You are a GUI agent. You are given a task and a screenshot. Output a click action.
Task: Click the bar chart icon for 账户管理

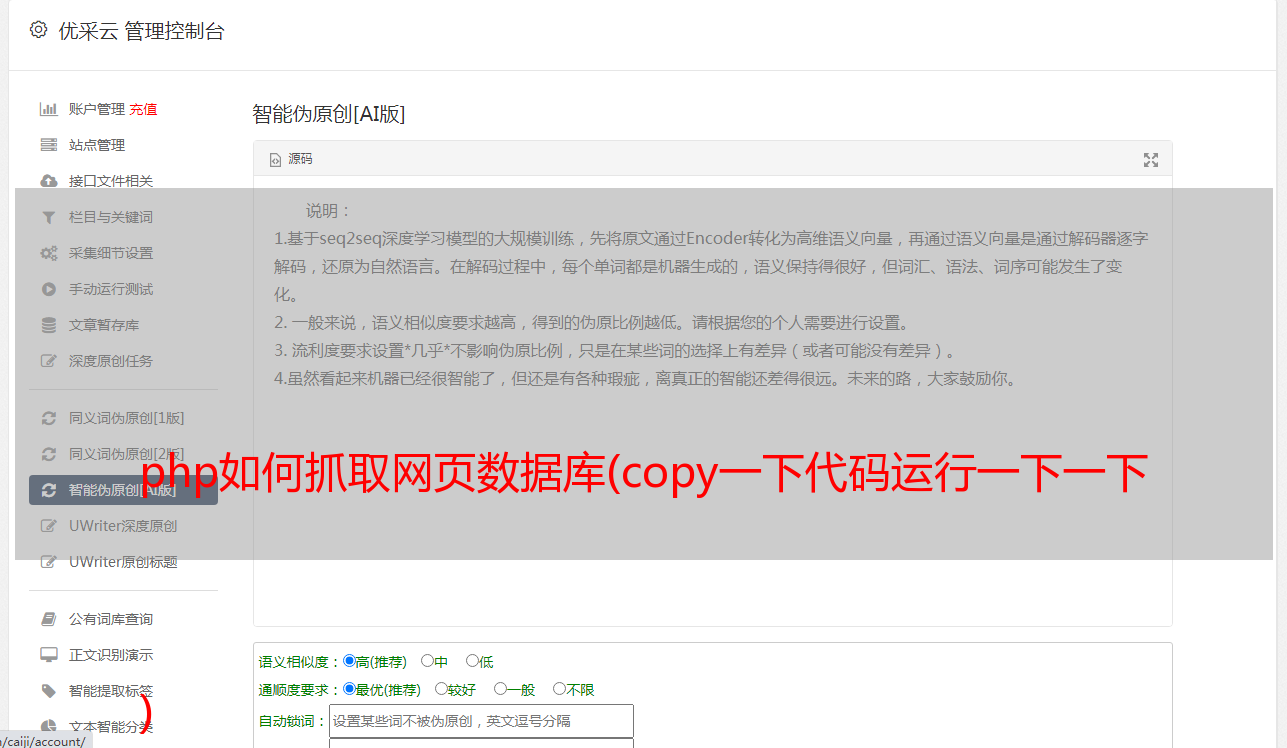[48, 109]
